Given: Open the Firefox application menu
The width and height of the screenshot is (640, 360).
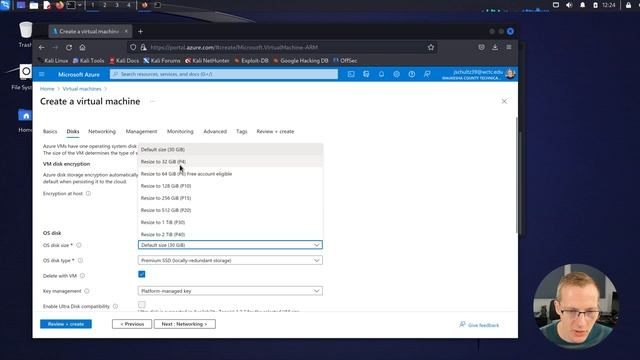Looking at the screenshot, I should [509, 47].
